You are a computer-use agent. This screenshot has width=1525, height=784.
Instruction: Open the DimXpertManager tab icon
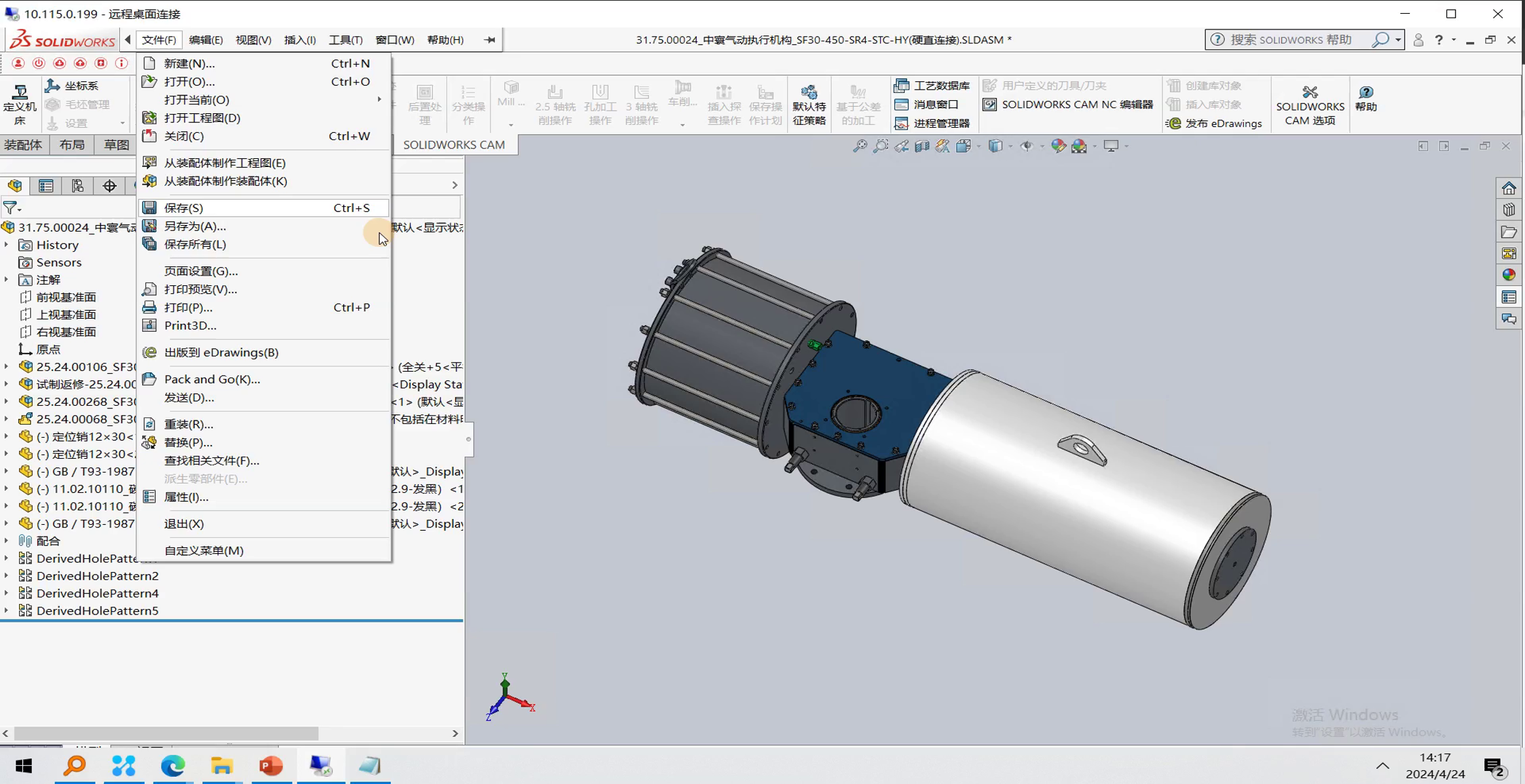click(109, 186)
